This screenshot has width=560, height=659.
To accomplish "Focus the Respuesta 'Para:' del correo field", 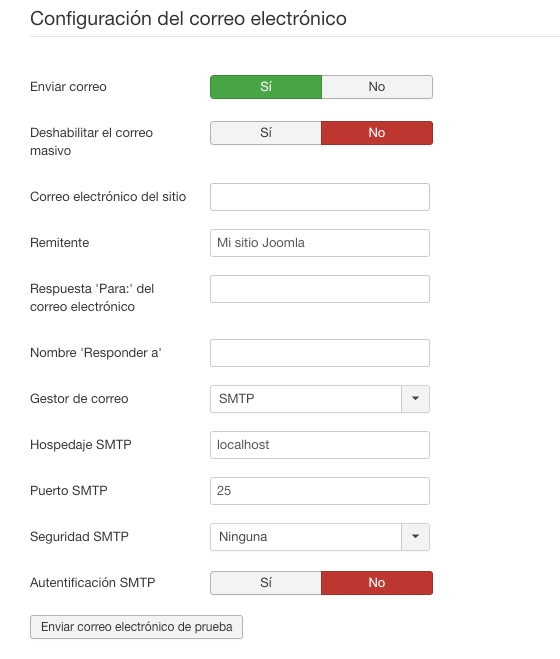I will 320,289.
